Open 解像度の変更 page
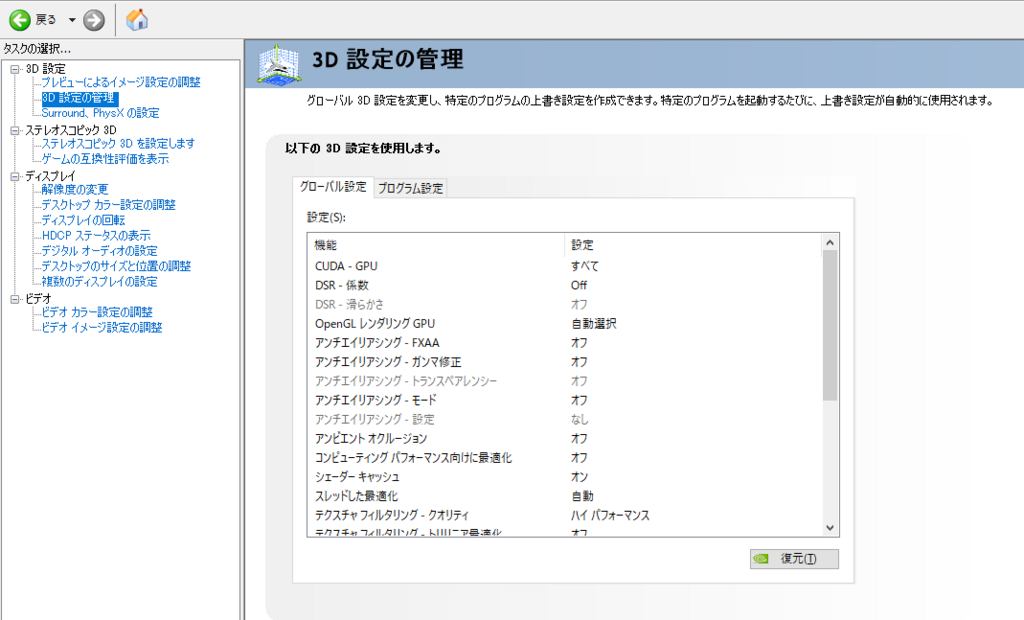Screen dimensions: 1024x620 (x=74, y=189)
